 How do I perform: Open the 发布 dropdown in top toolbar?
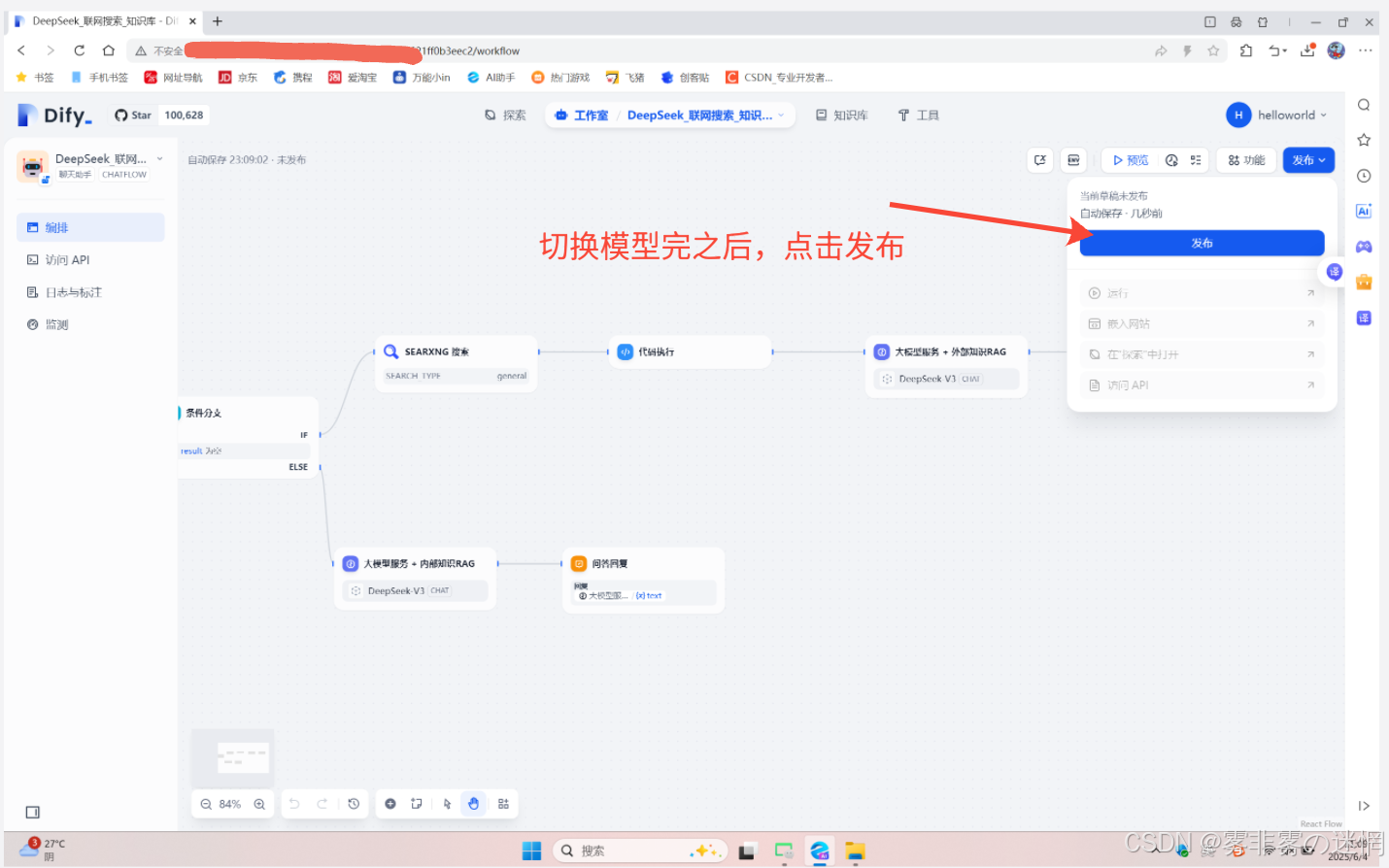tap(1308, 160)
